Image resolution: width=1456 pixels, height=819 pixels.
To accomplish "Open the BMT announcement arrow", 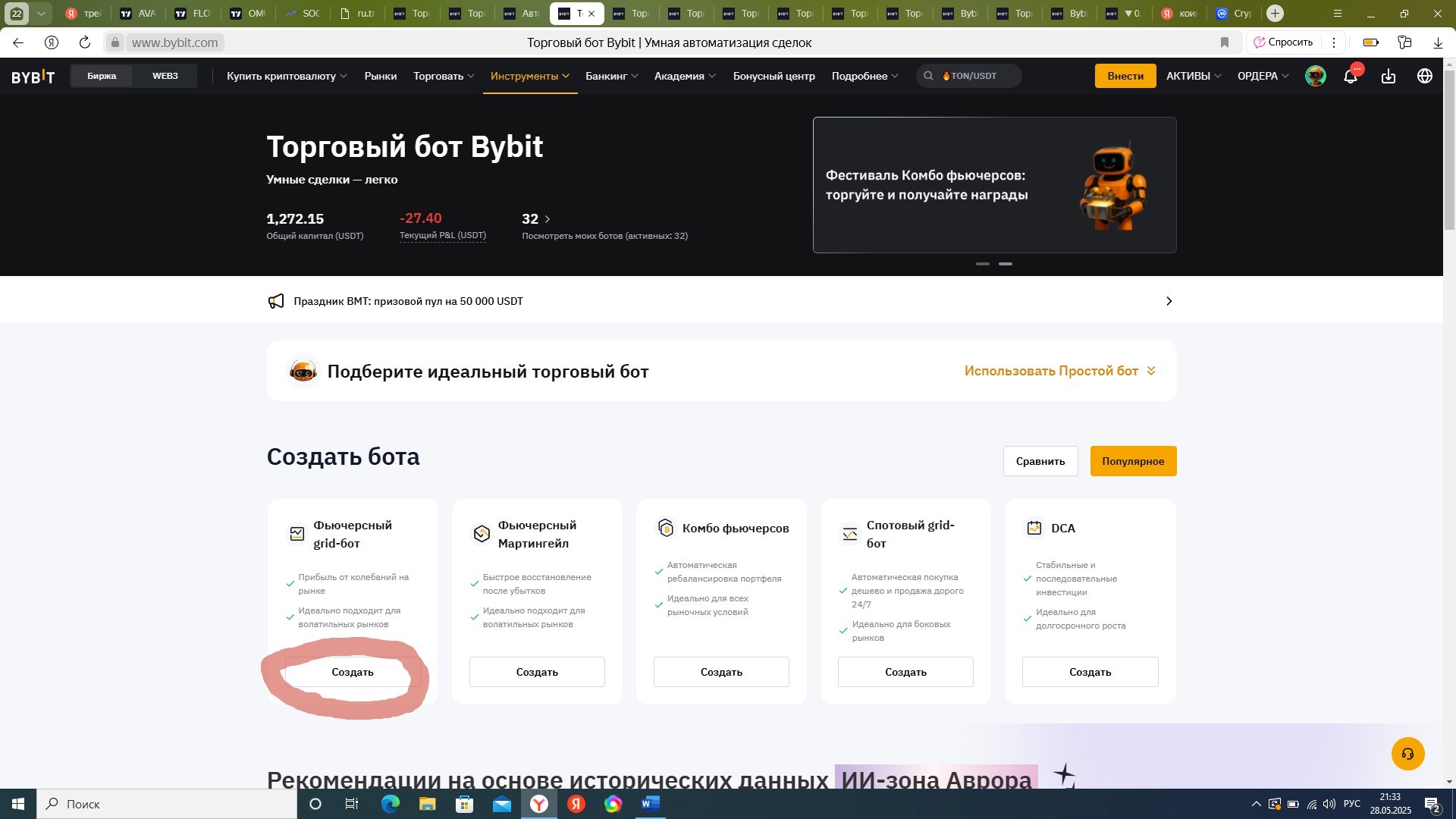I will 1169,301.
